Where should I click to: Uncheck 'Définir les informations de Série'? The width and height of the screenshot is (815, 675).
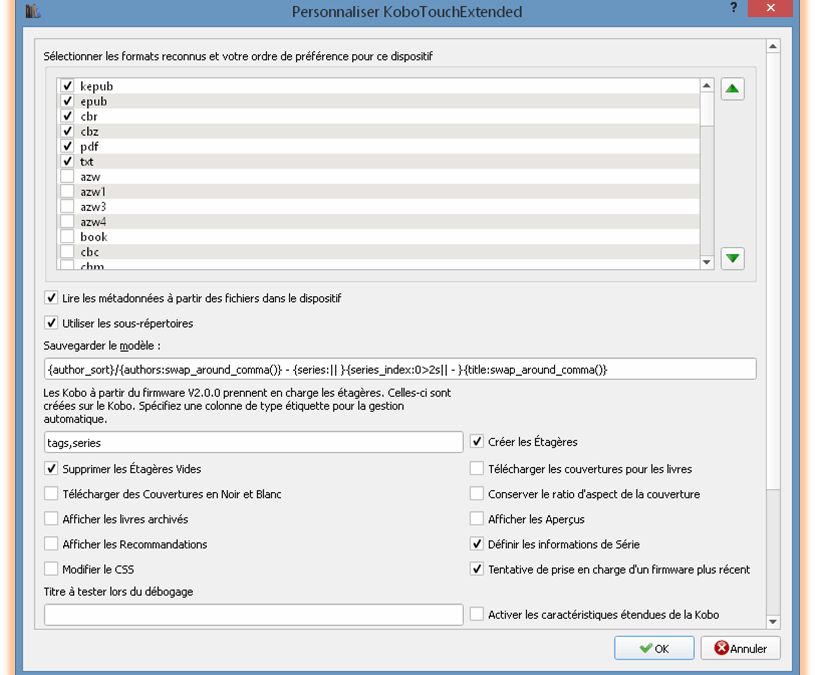(477, 544)
